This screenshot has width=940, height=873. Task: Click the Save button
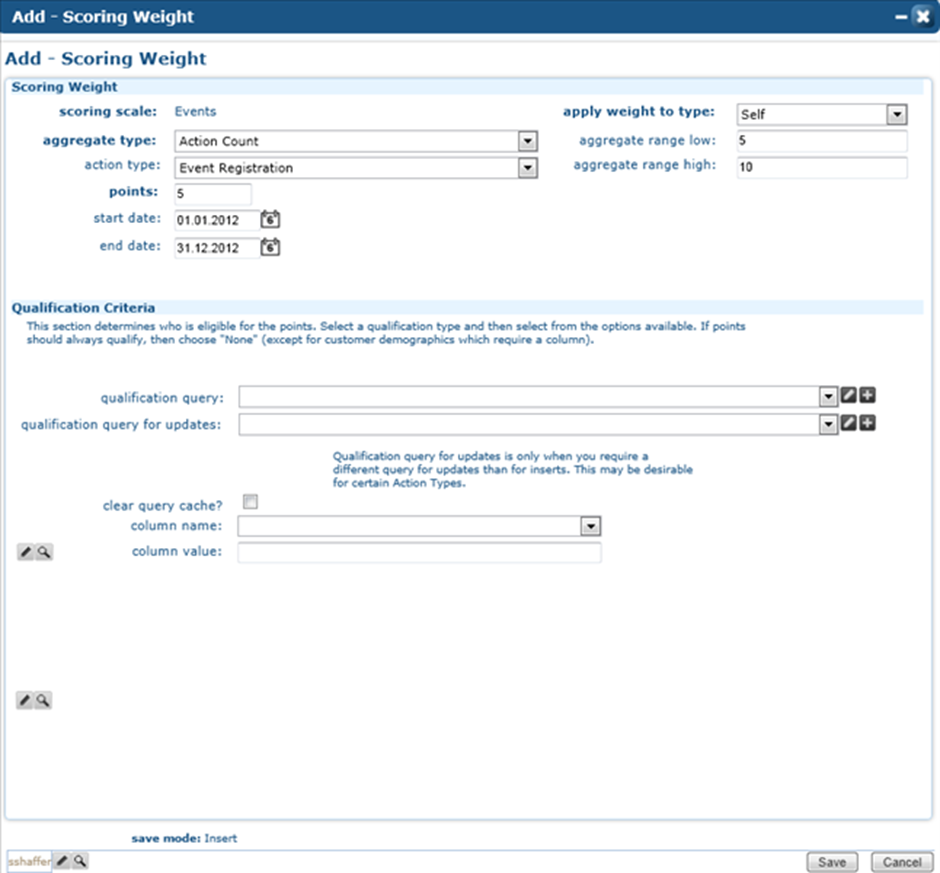831,861
